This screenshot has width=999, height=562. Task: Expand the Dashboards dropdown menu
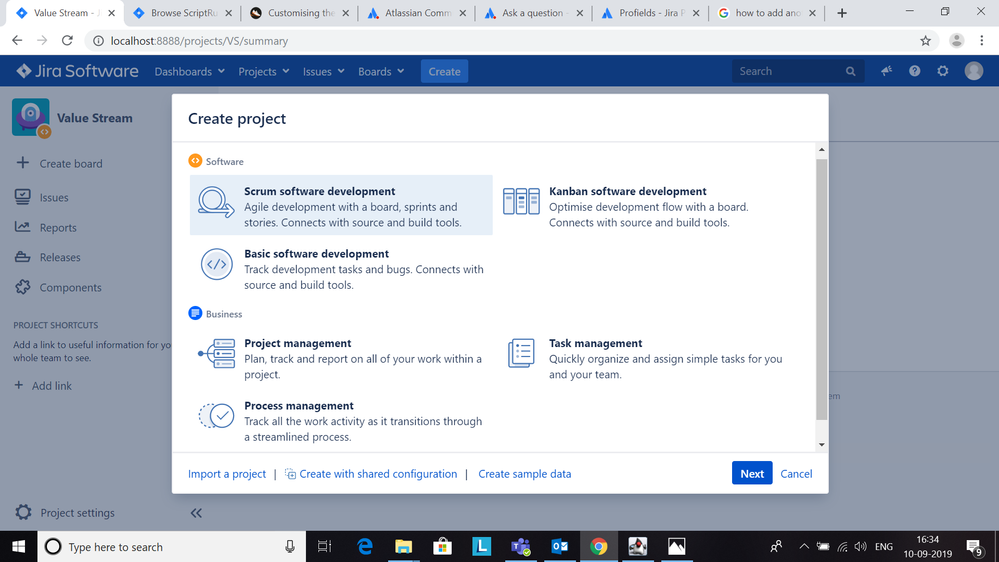189,71
